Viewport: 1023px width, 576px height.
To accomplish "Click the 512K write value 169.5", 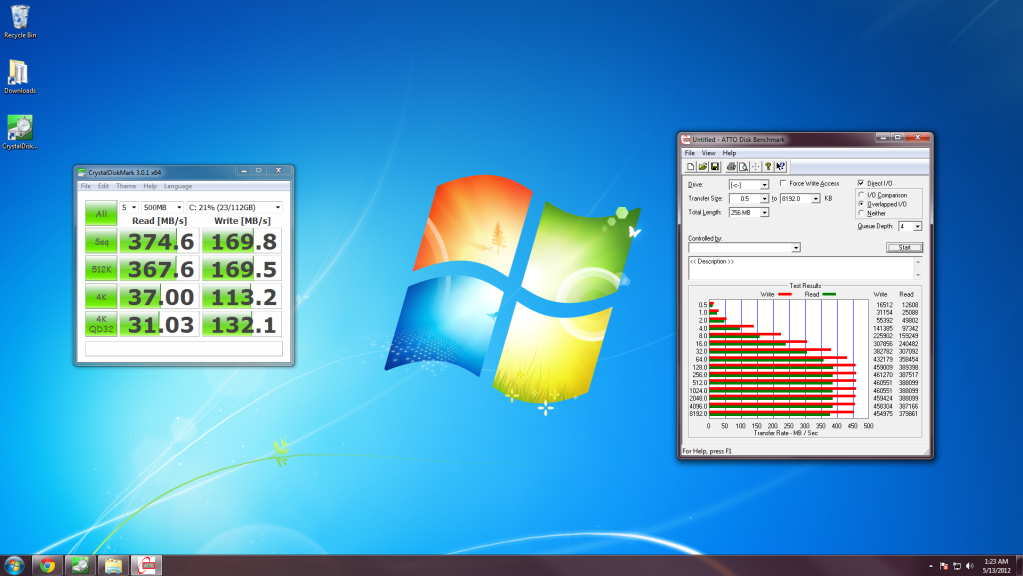I will [x=242, y=269].
